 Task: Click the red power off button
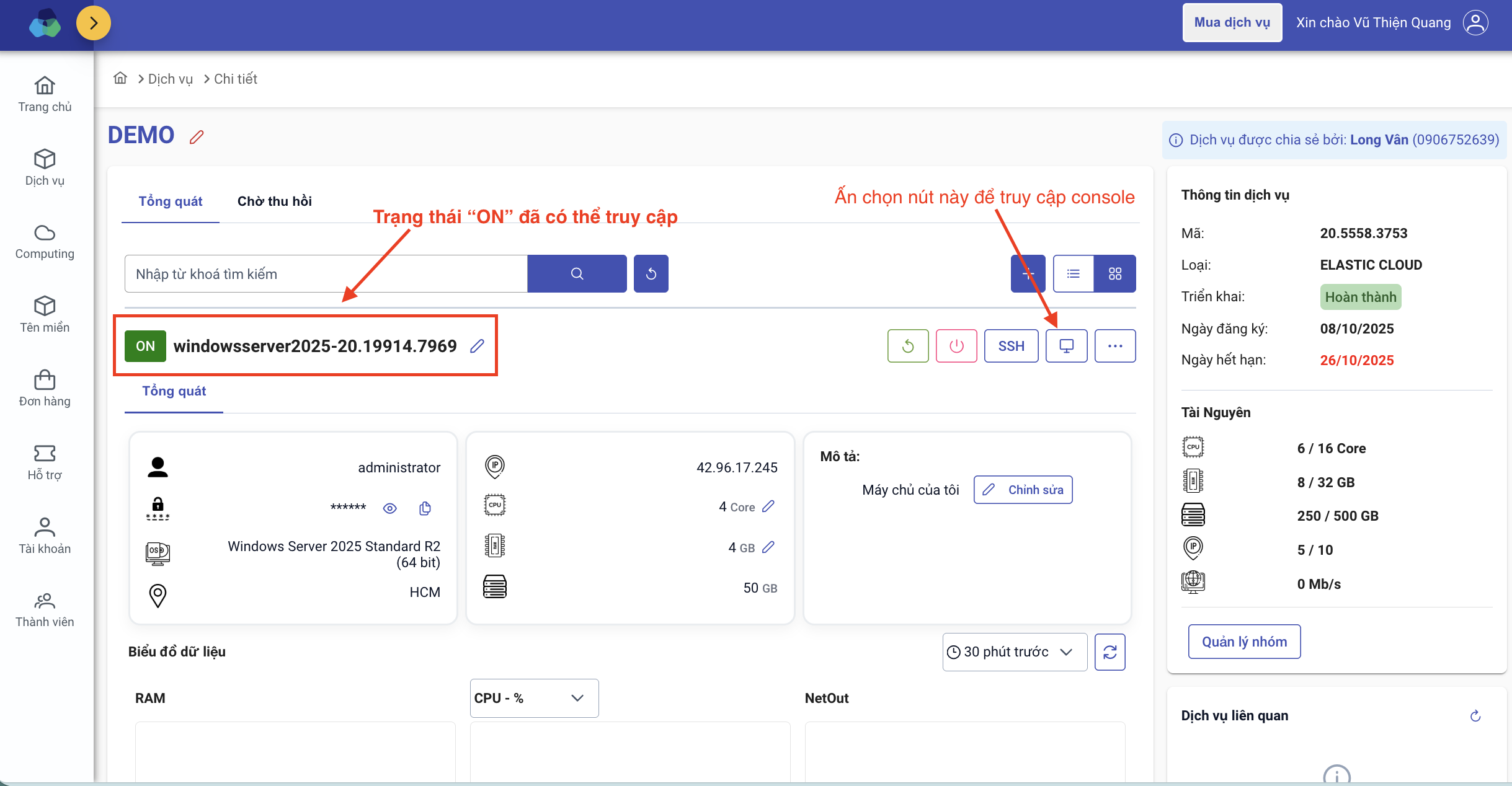click(956, 346)
